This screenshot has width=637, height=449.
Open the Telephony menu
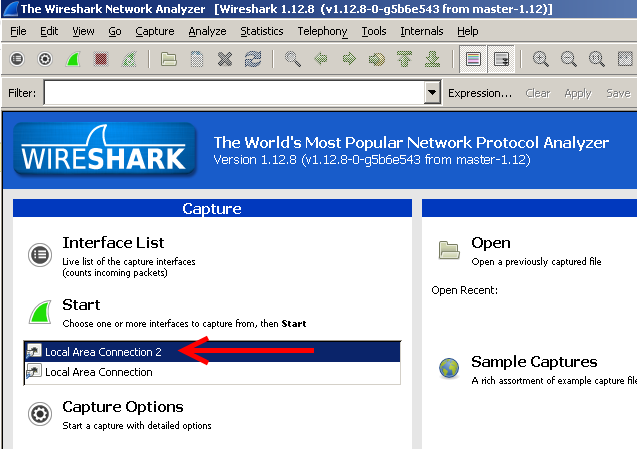click(322, 31)
